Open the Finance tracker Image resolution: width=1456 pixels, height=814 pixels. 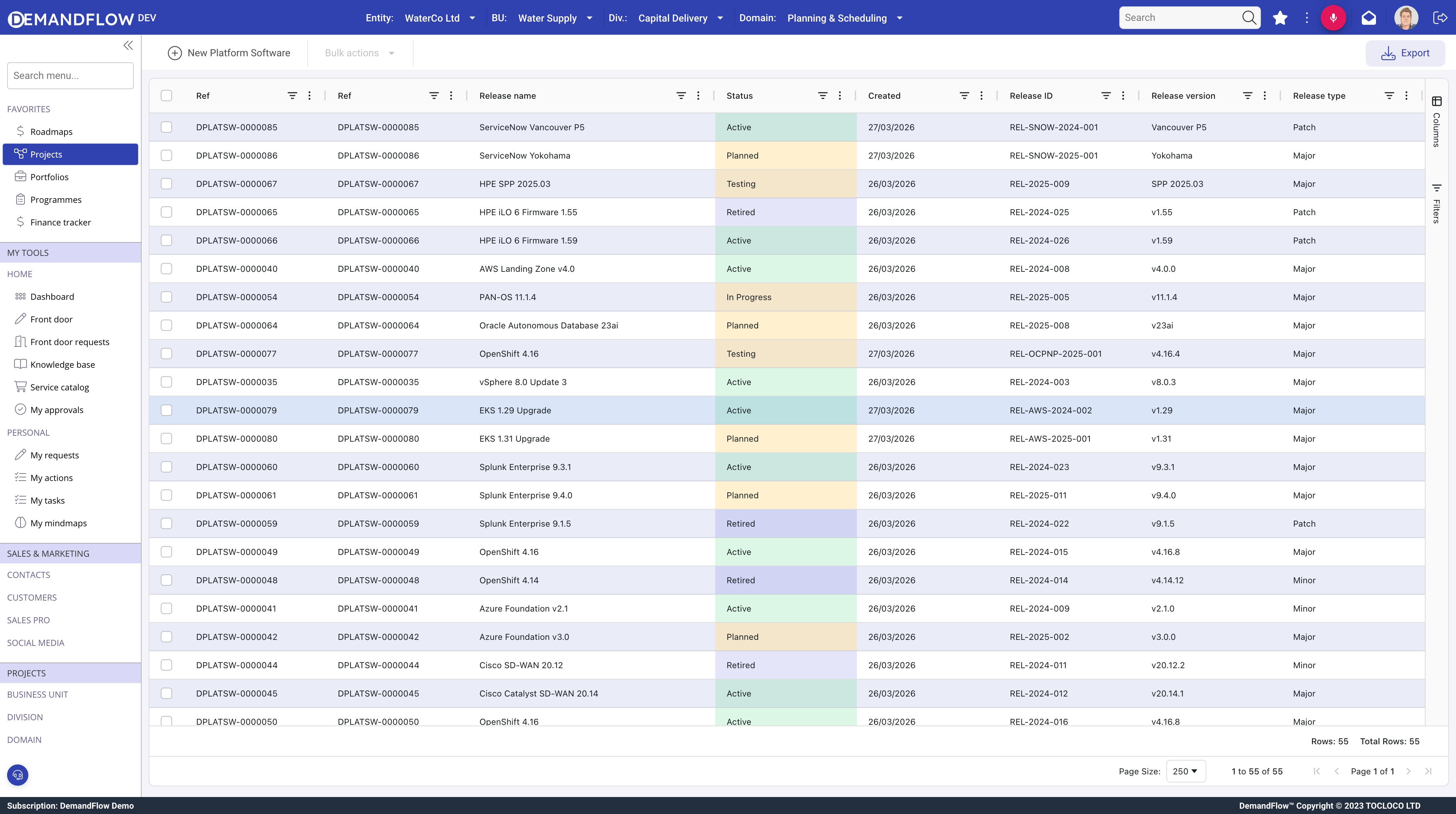[61, 222]
